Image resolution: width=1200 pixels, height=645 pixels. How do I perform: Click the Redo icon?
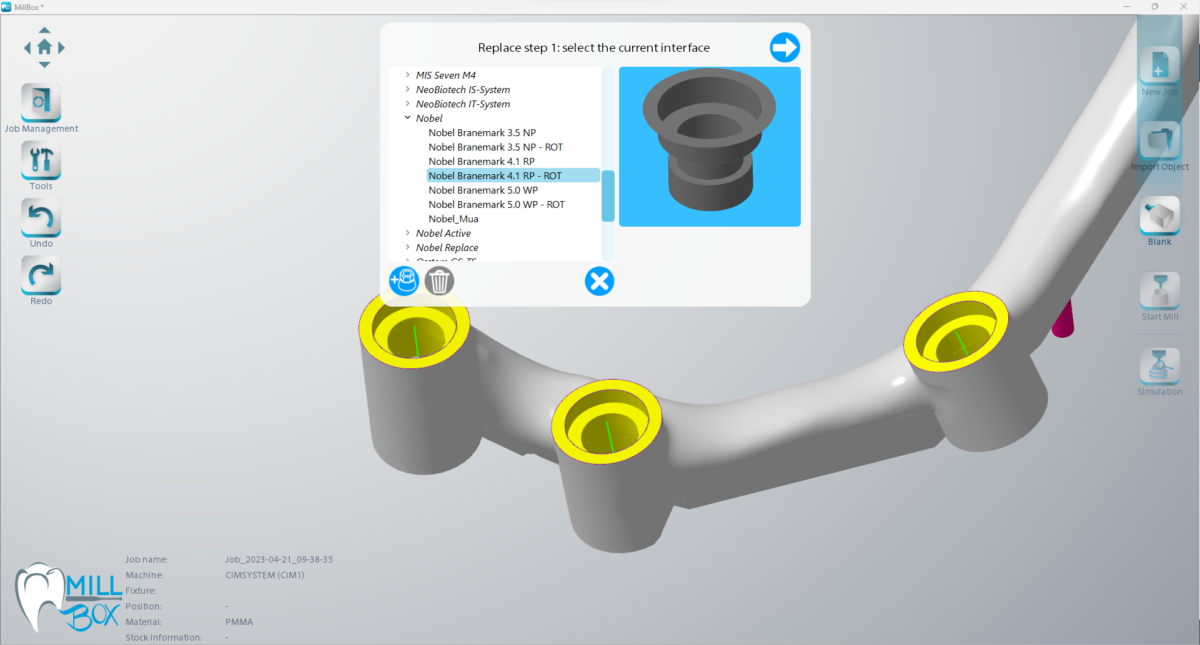point(41,275)
